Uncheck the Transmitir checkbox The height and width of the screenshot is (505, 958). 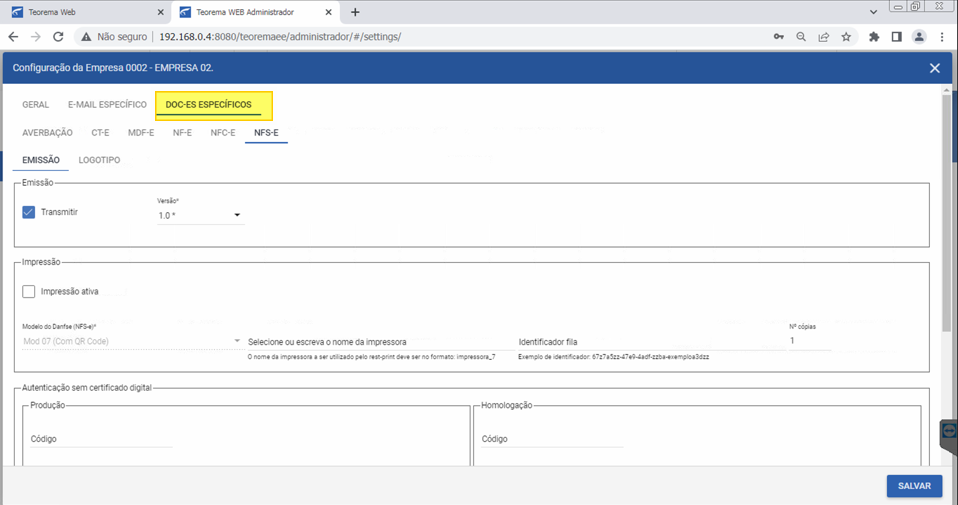[x=29, y=212]
